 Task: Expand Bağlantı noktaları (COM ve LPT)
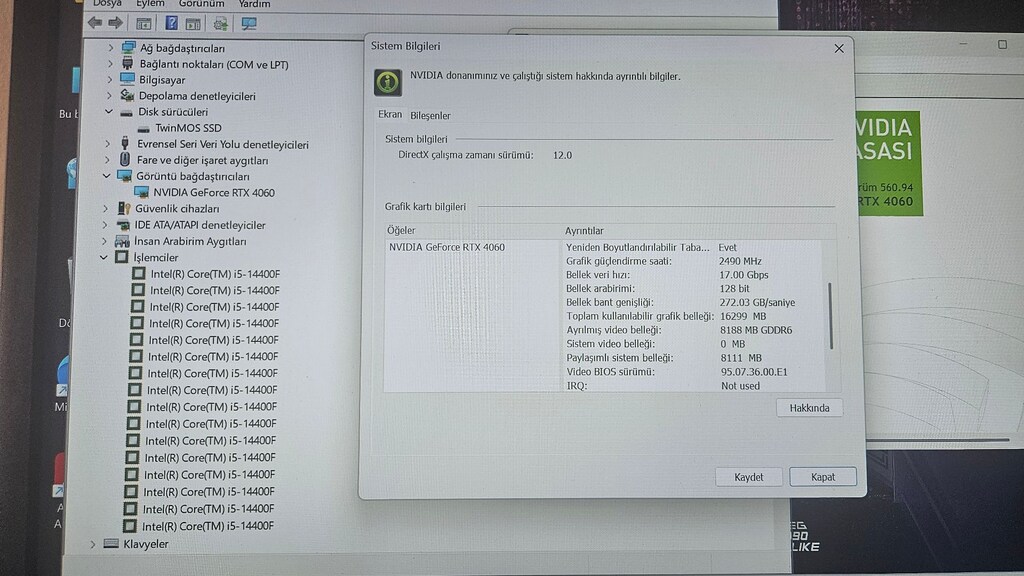point(110,63)
